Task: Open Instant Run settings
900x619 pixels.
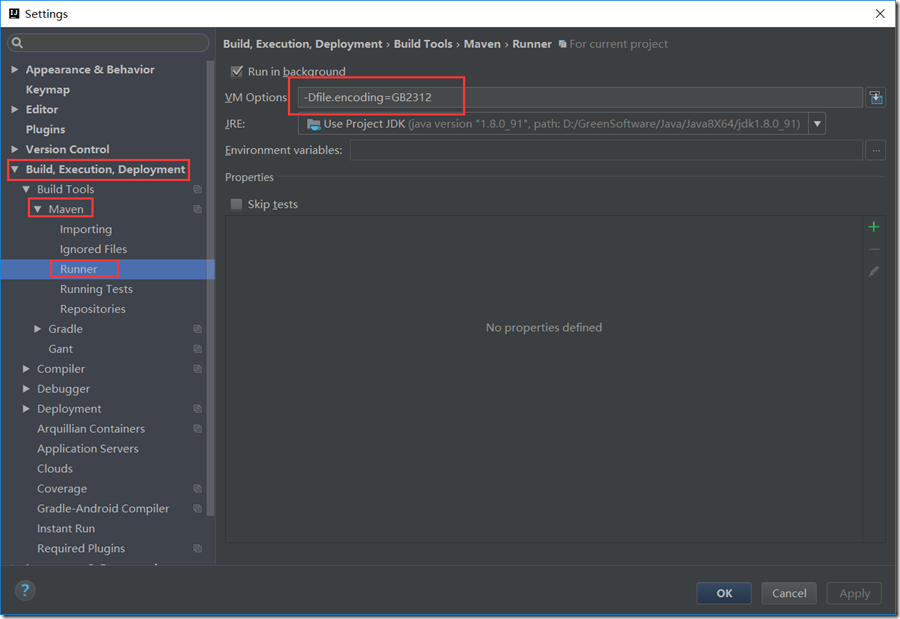Action: 66,528
